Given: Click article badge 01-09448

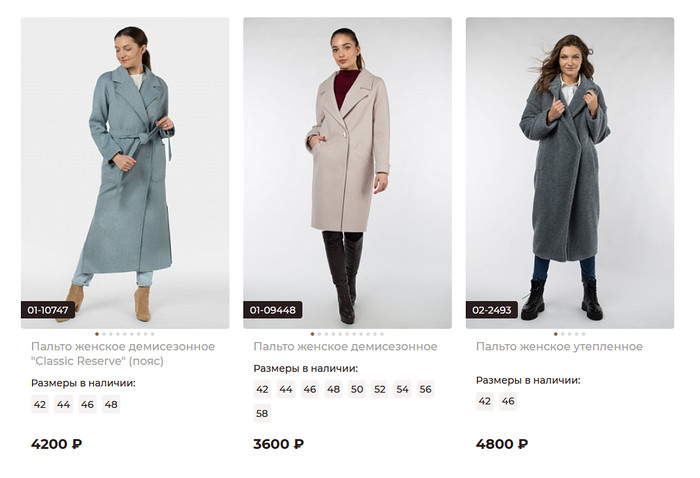Looking at the screenshot, I should tap(272, 310).
